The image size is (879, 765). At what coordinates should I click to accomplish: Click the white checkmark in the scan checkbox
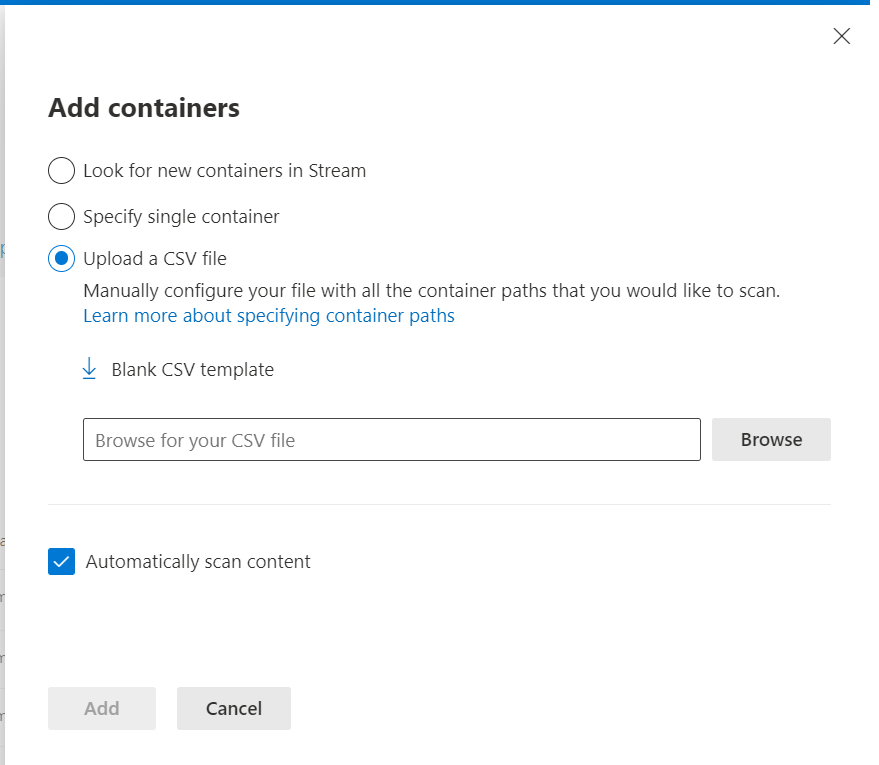(x=62, y=562)
